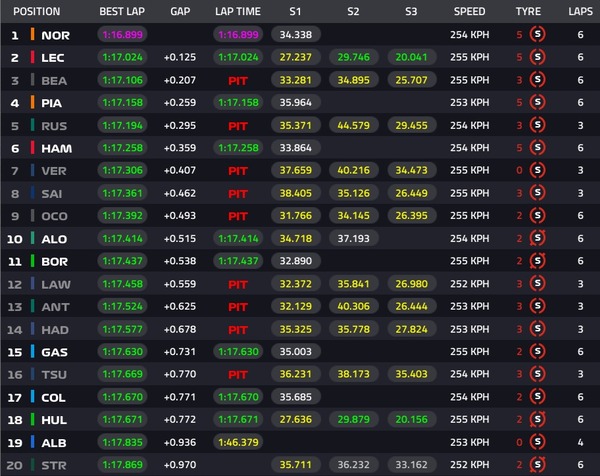Click the GAP column header
Screen dimensions: 600x476
pos(180,11)
